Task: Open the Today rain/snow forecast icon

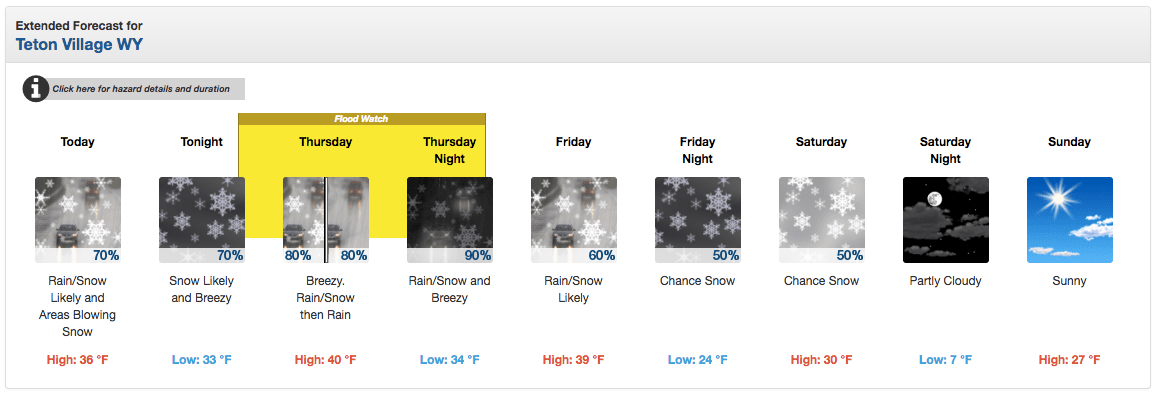Action: 77,220
